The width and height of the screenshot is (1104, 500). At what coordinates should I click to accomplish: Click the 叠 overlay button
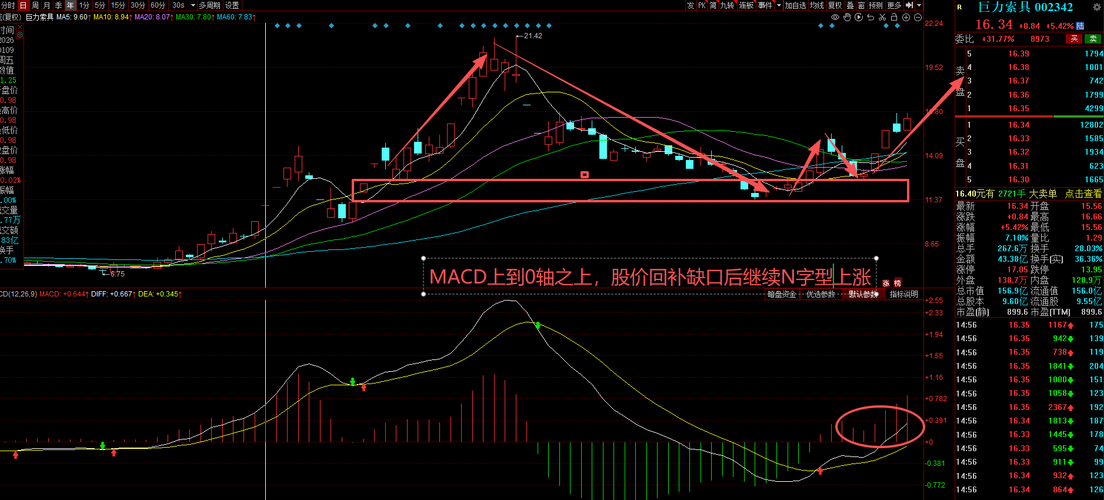tap(850, 6)
